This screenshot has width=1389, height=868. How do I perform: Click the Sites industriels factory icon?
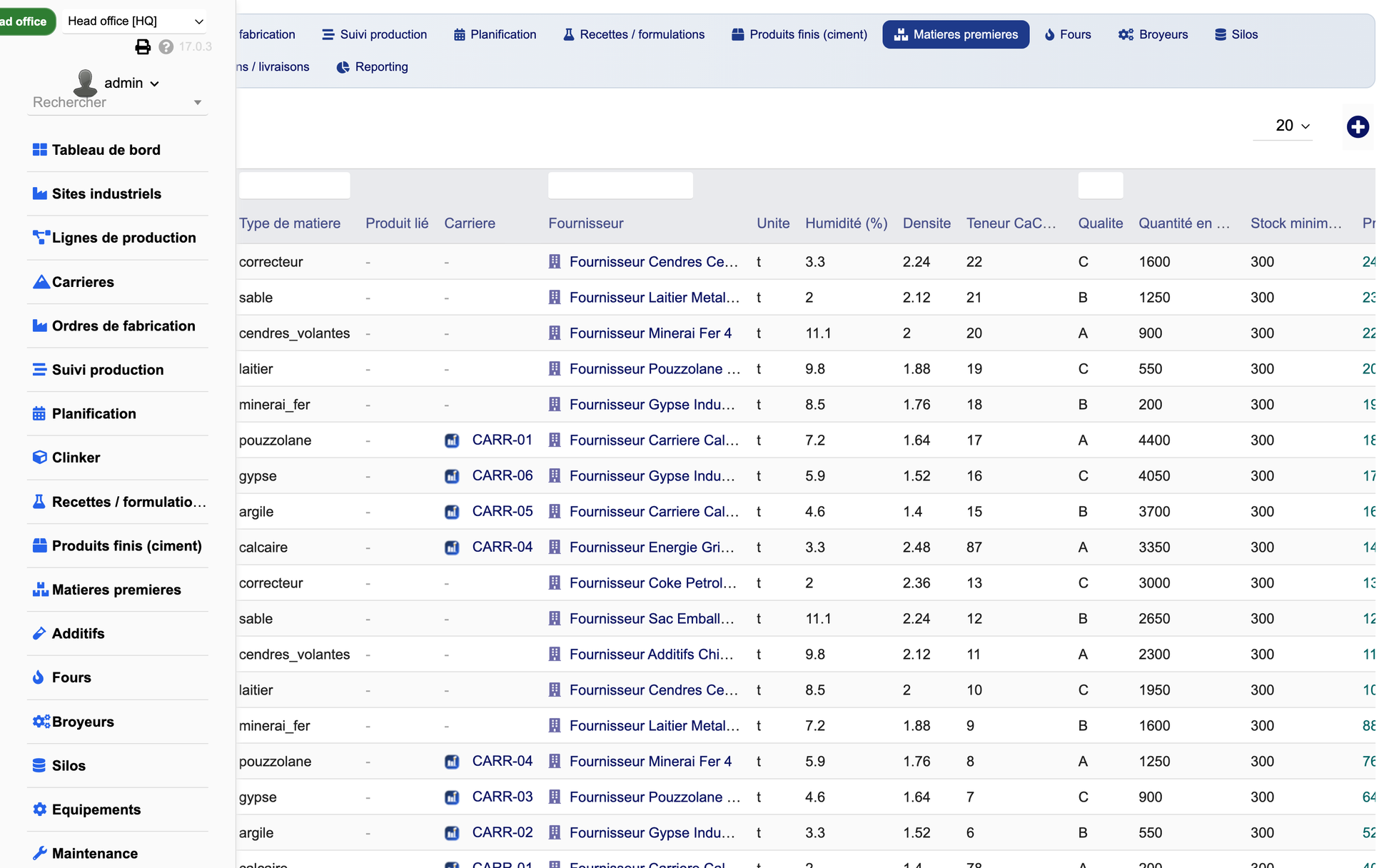(x=40, y=193)
